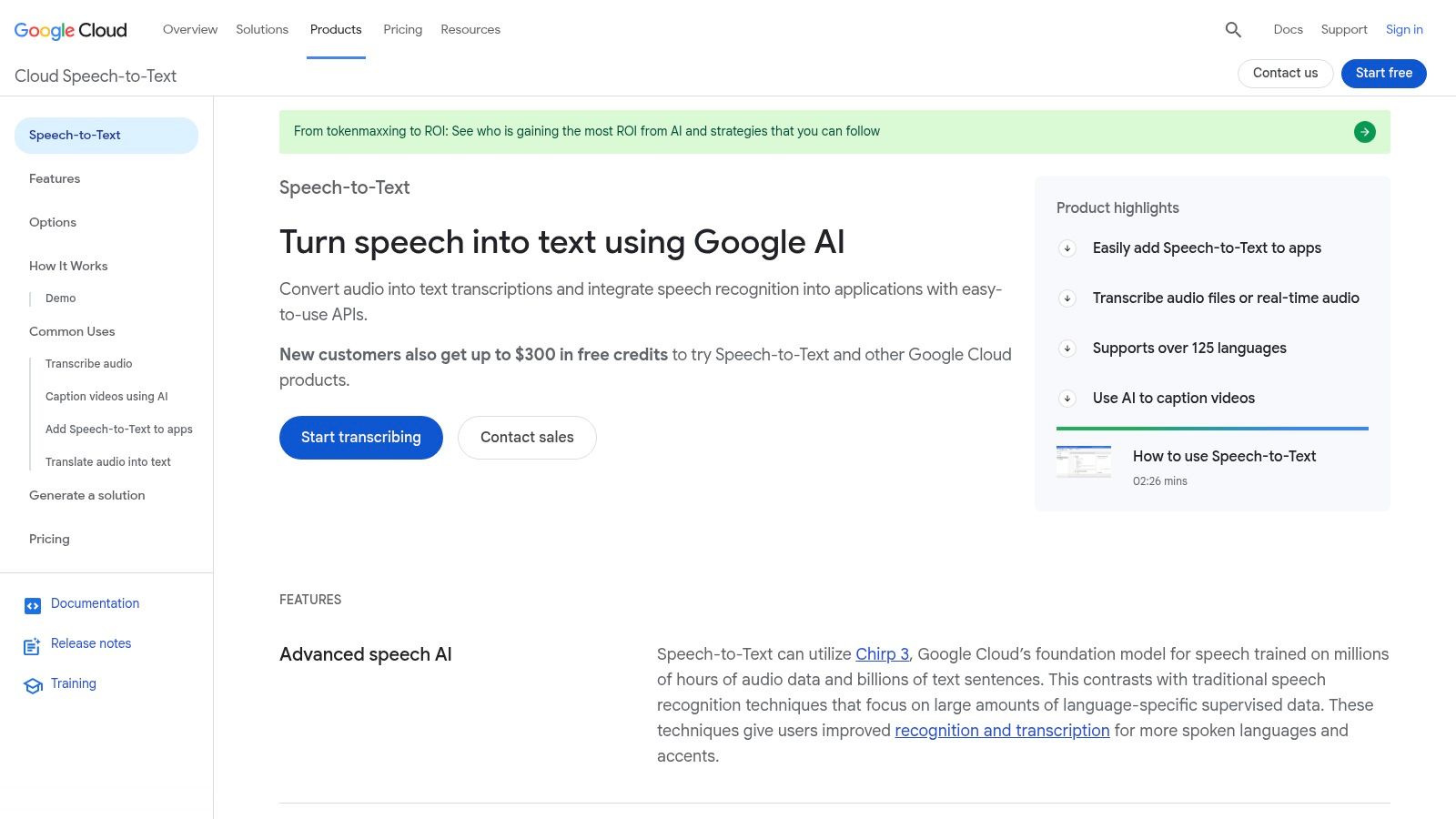The image size is (1456, 819).
Task: Select Add Speech-to-Text to apps sidebar item
Action: [x=119, y=430]
